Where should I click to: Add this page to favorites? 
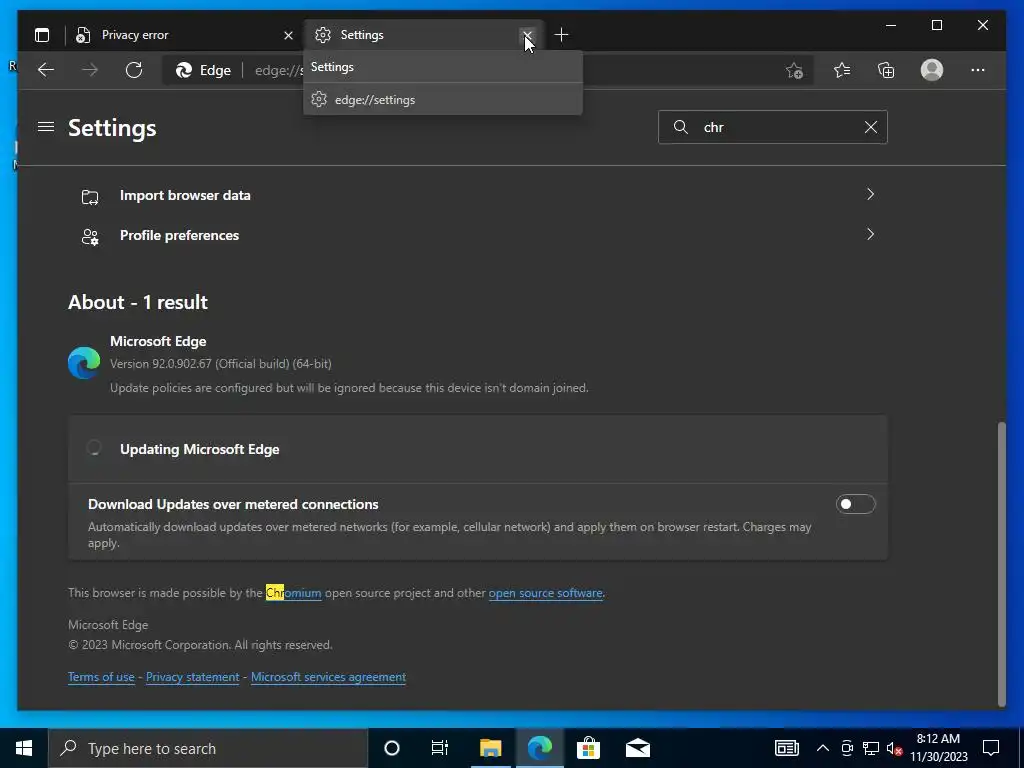click(794, 71)
